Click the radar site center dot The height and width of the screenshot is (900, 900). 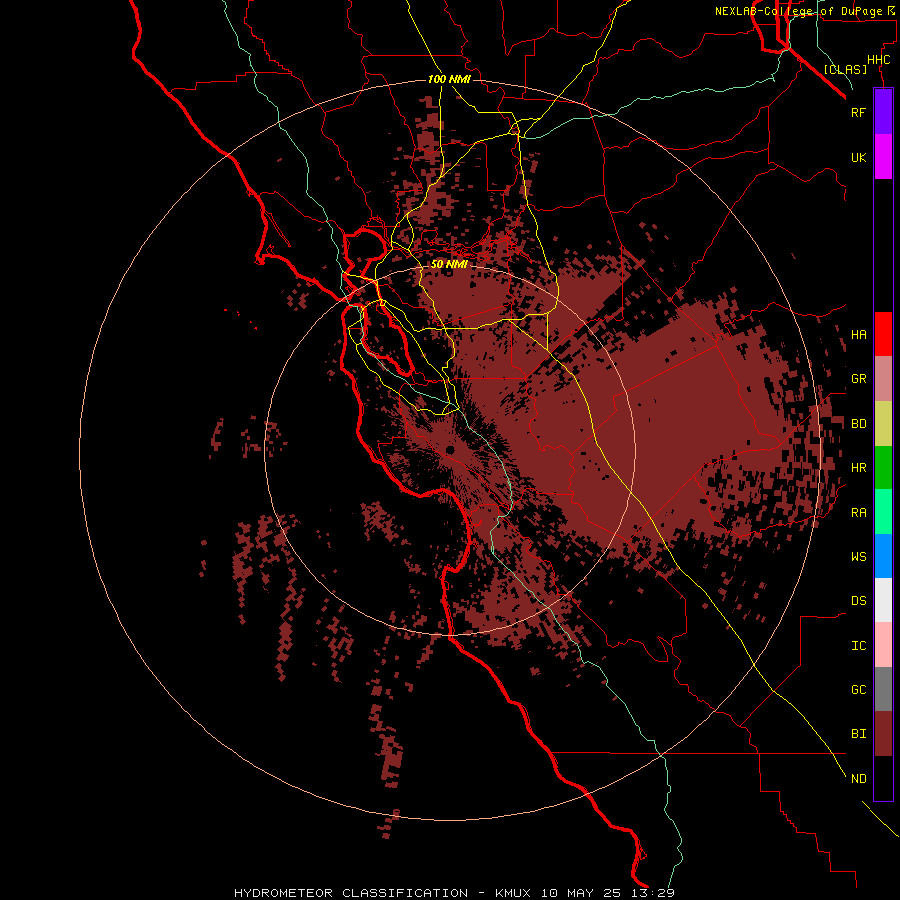pyautogui.click(x=449, y=449)
